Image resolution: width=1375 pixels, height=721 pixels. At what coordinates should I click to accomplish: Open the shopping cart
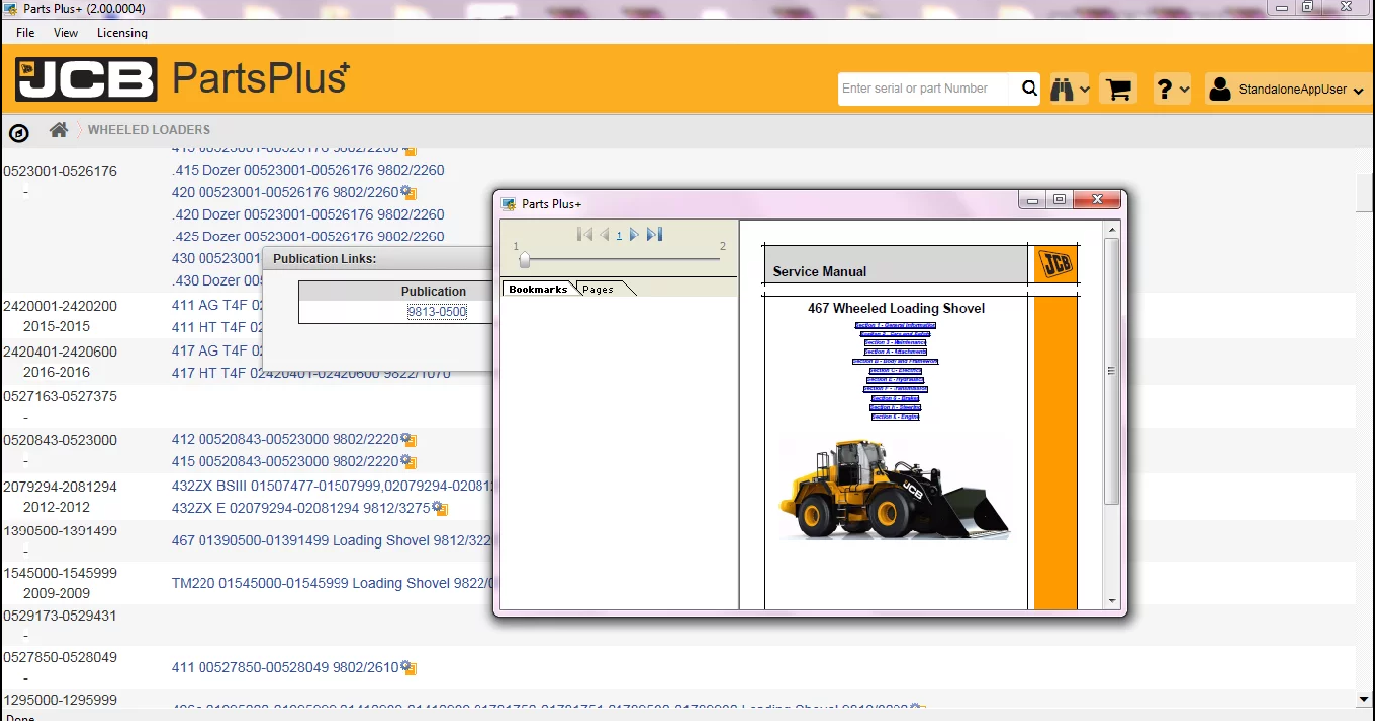(1117, 88)
